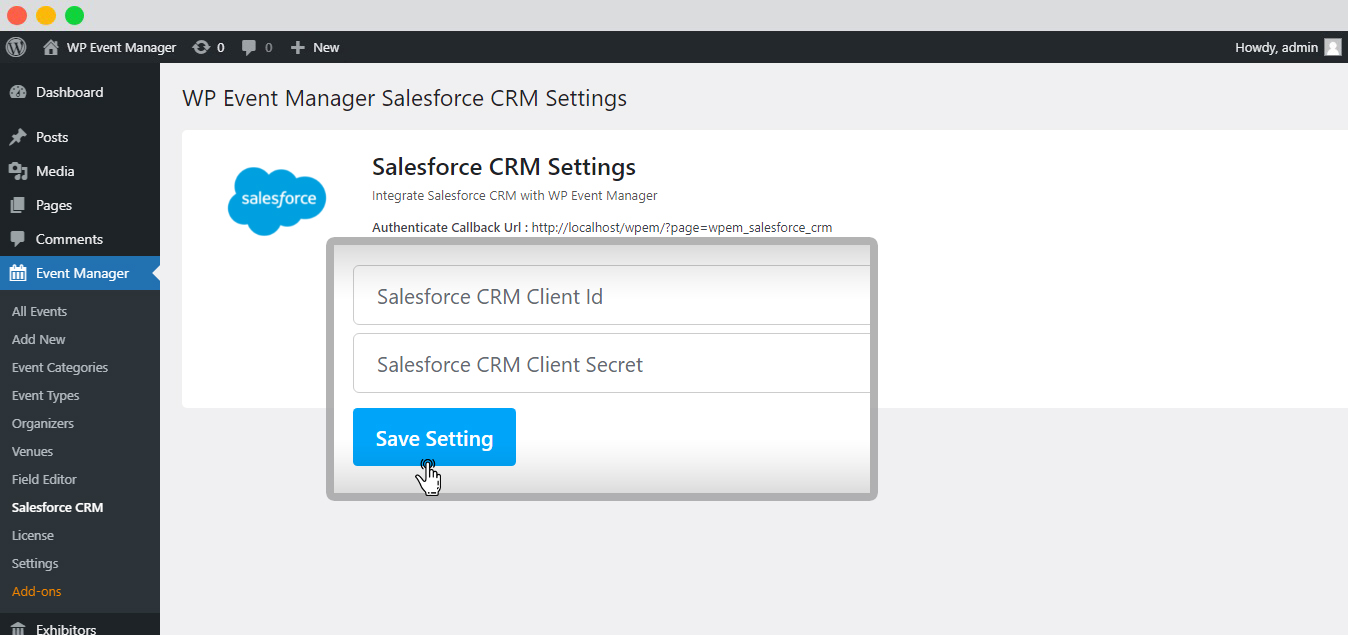Click the WordPress logo icon
Screen dimensions: 1348x635
point(16,47)
